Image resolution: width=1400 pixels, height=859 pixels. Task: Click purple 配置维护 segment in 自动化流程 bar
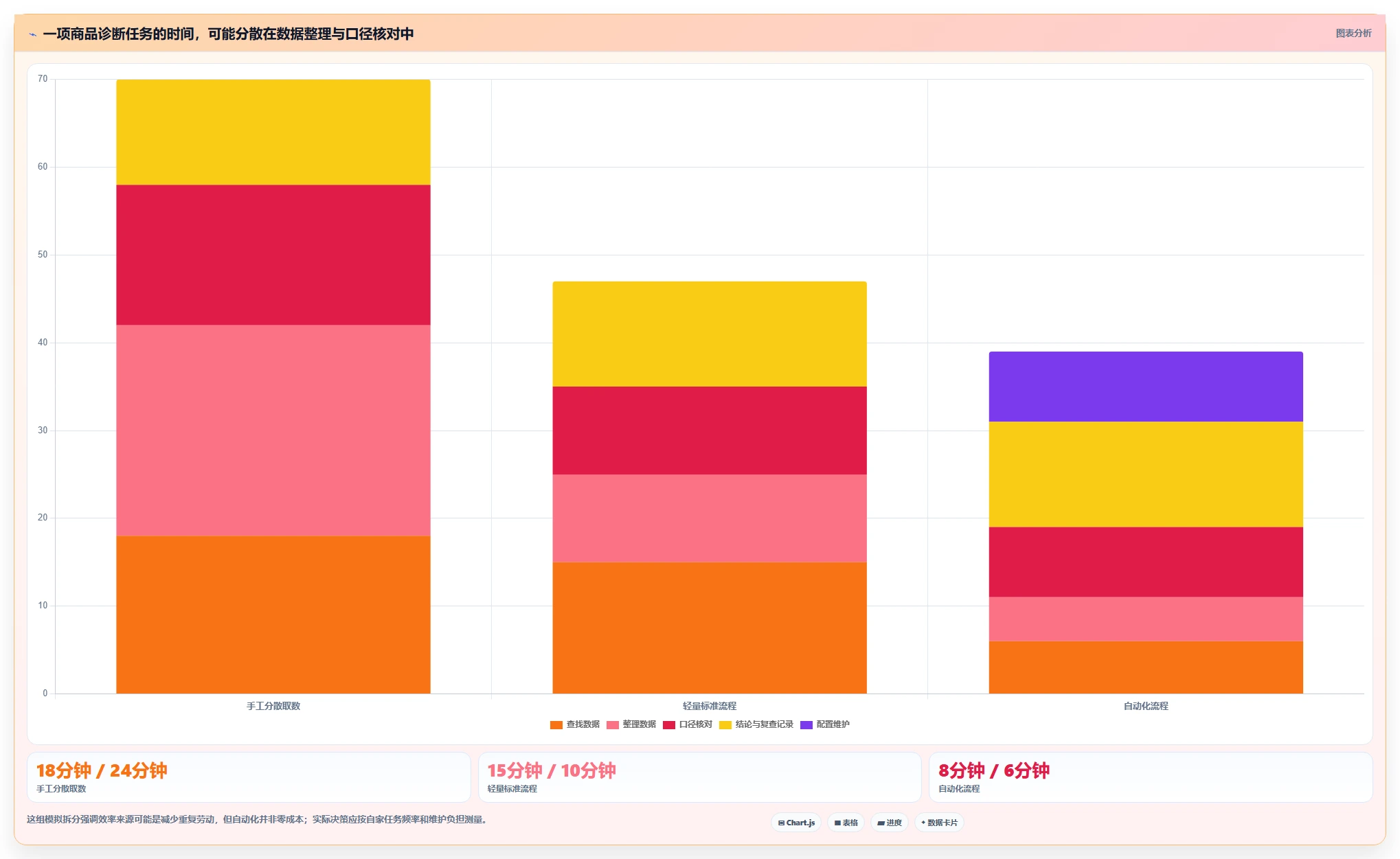pos(1146,387)
